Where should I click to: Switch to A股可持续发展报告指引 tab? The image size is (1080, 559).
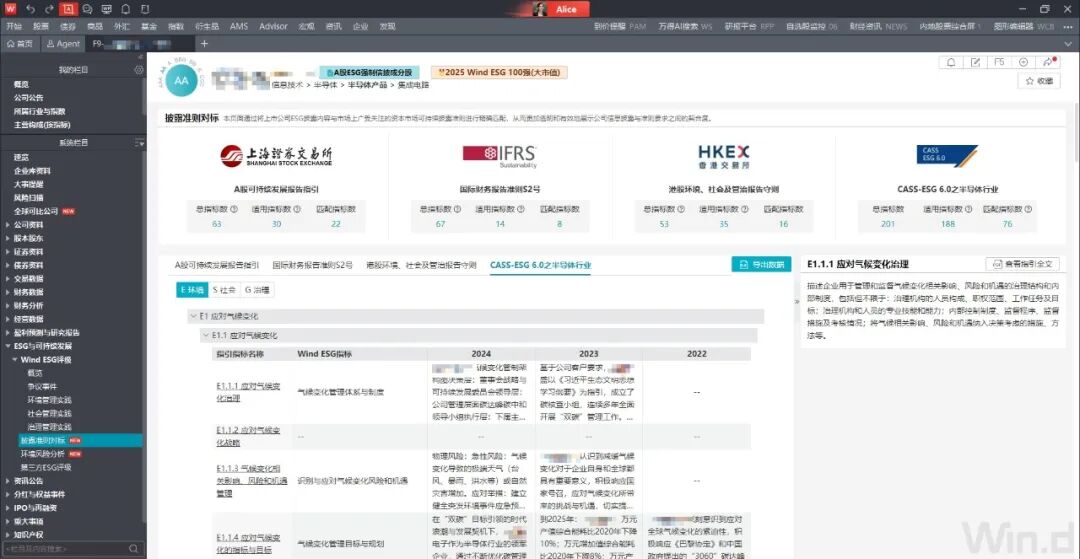[x=217, y=264]
